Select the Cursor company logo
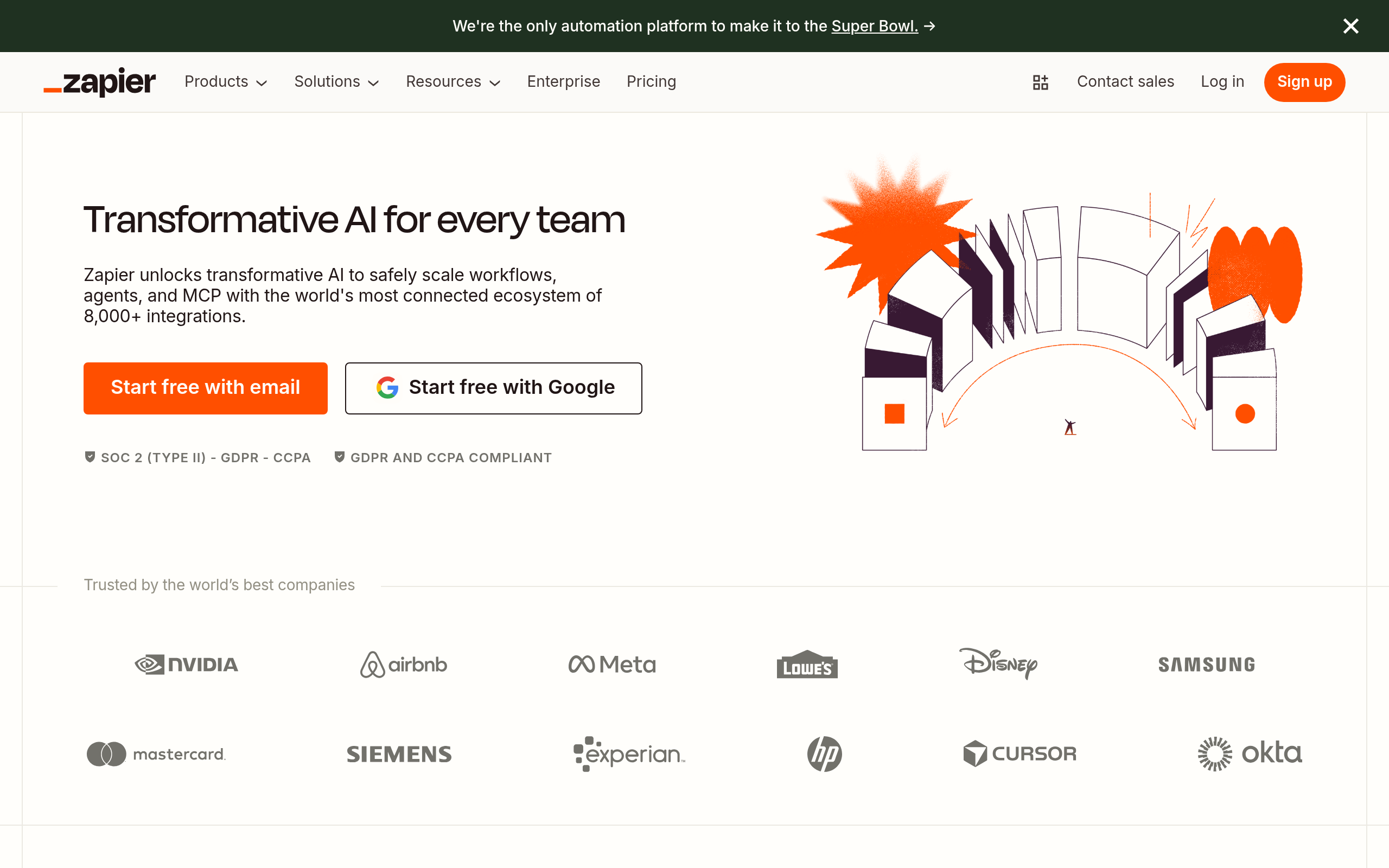Viewport: 1389px width, 868px height. (1020, 754)
